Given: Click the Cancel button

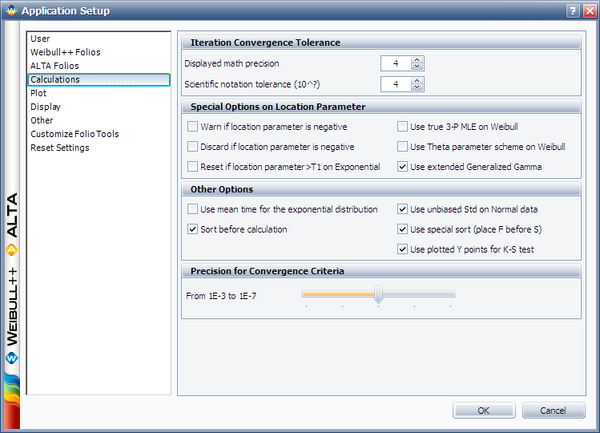Looking at the screenshot, I should (553, 410).
